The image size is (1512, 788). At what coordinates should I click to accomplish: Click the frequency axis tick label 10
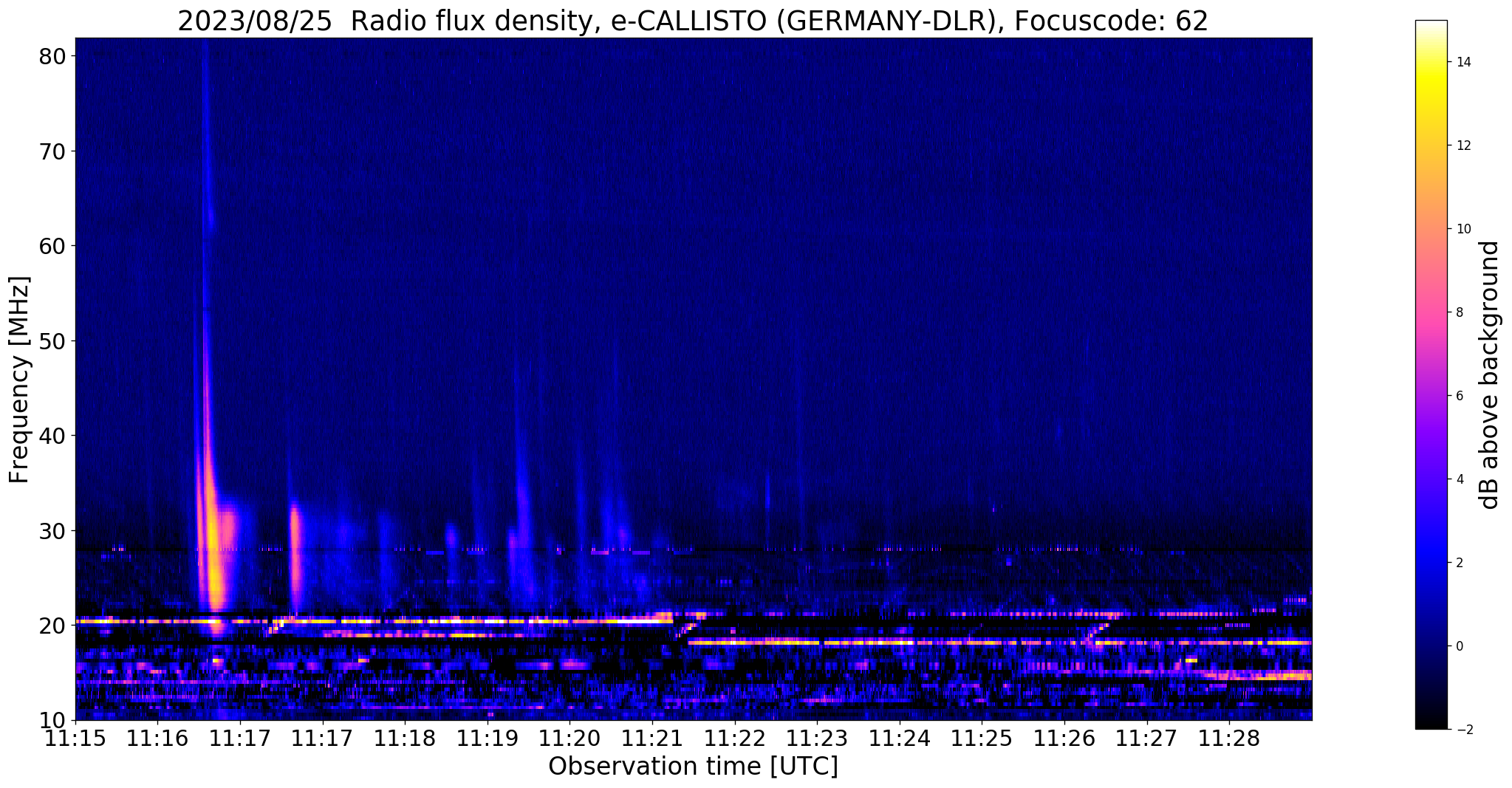point(52,720)
